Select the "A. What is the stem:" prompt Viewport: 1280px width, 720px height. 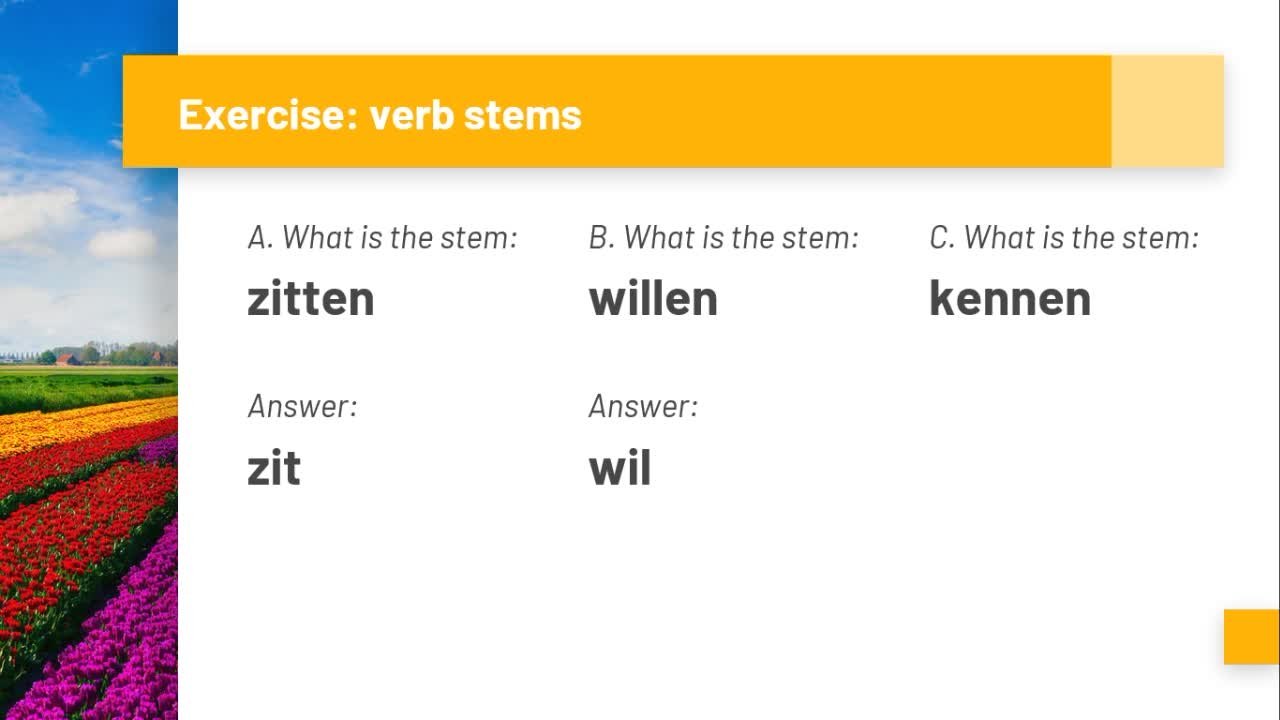(x=382, y=238)
